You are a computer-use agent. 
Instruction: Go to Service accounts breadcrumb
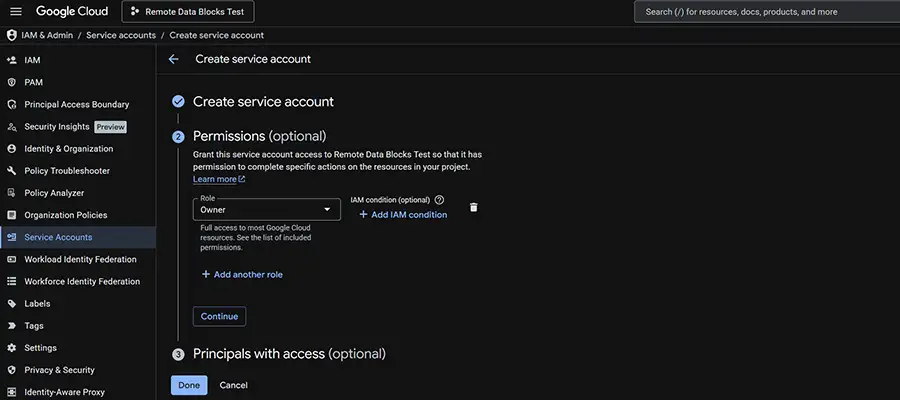[x=121, y=35]
